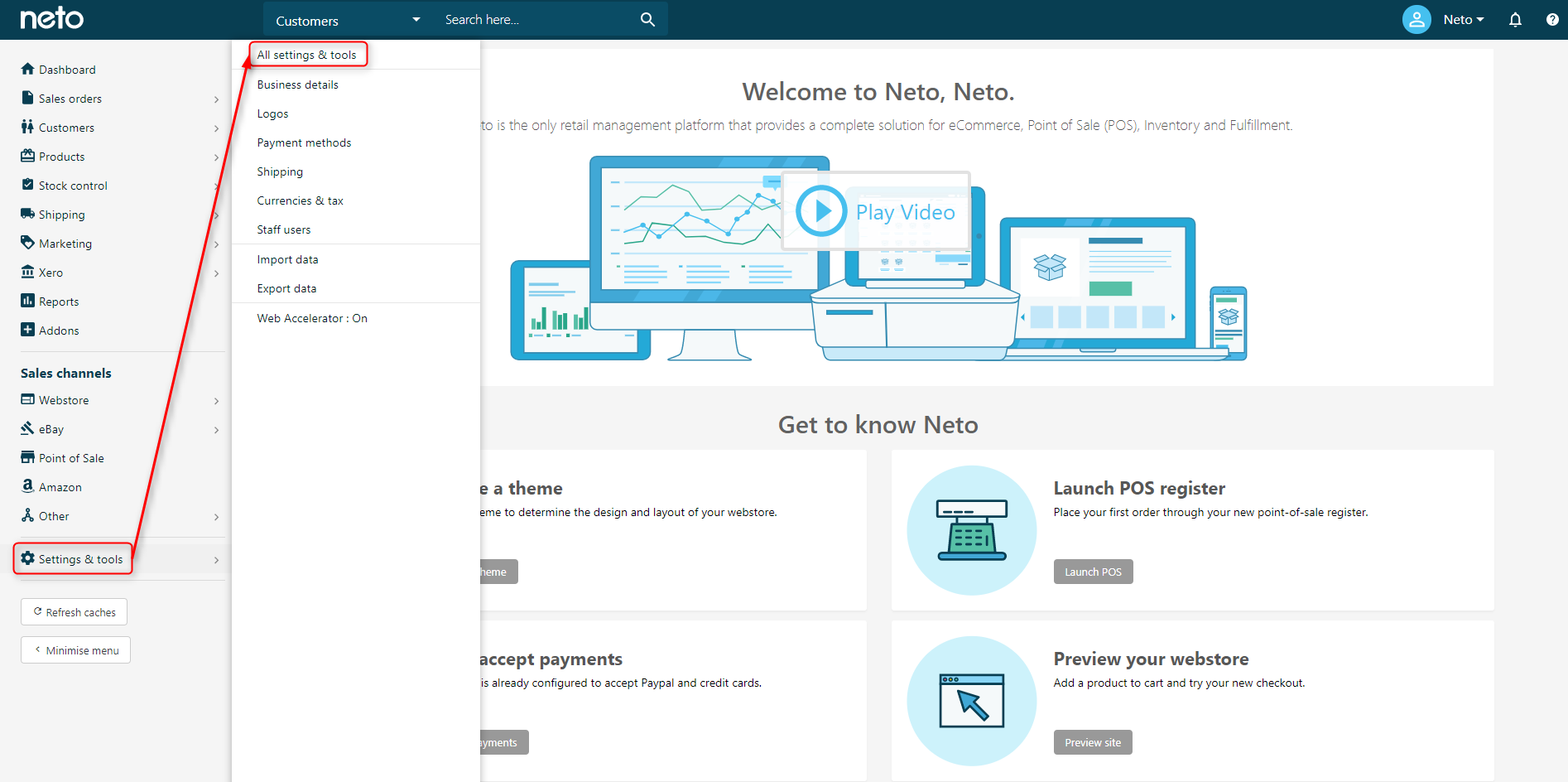
Task: Click the Launch POS register illustration
Action: [x=972, y=530]
